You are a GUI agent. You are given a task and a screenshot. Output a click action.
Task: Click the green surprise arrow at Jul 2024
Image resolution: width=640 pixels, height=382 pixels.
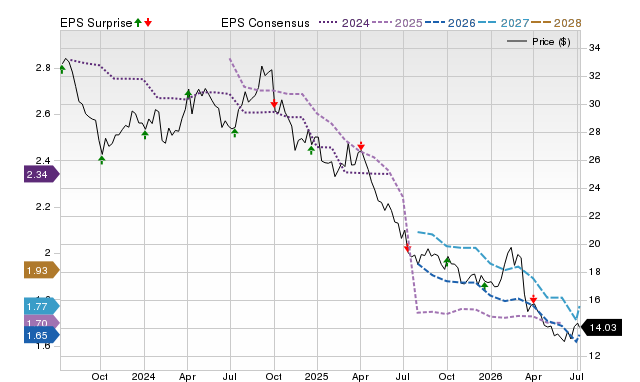(x=235, y=133)
